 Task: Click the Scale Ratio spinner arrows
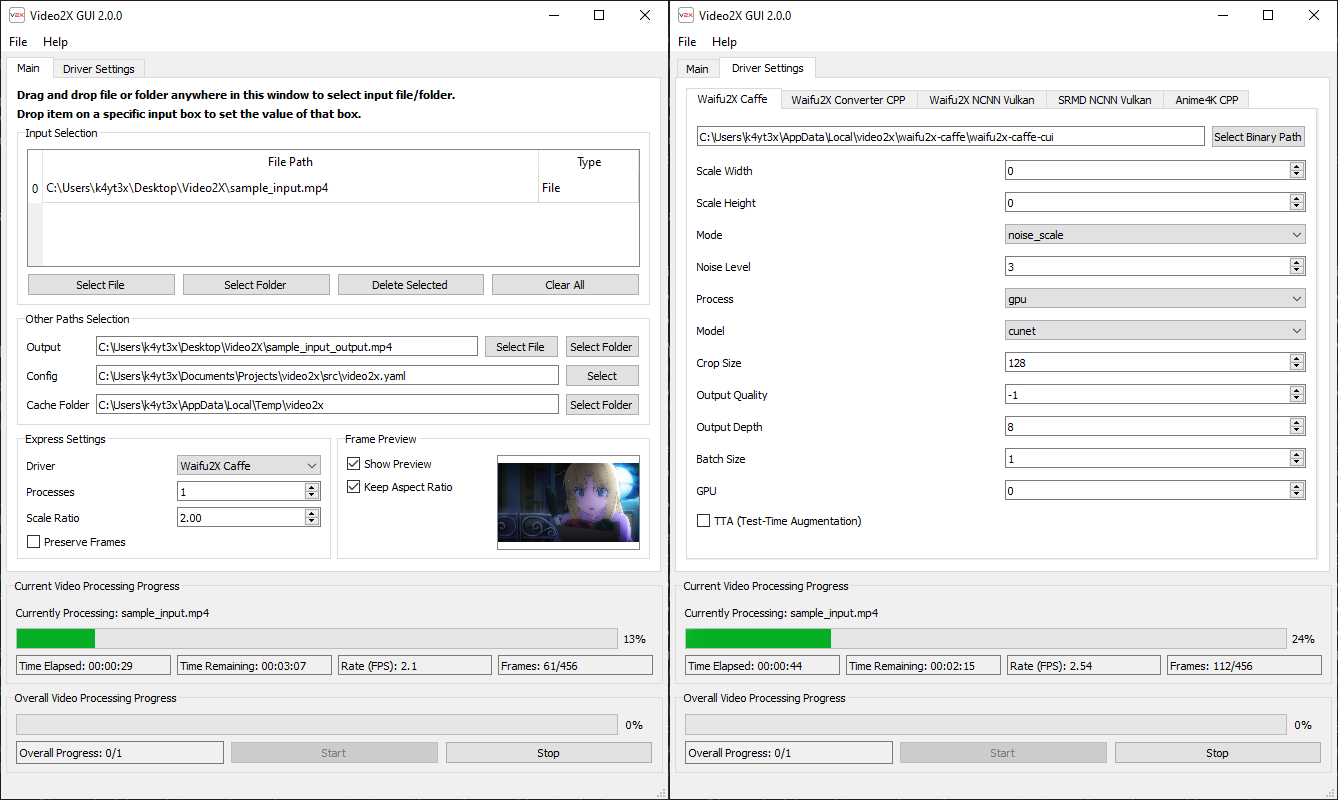[312, 518]
